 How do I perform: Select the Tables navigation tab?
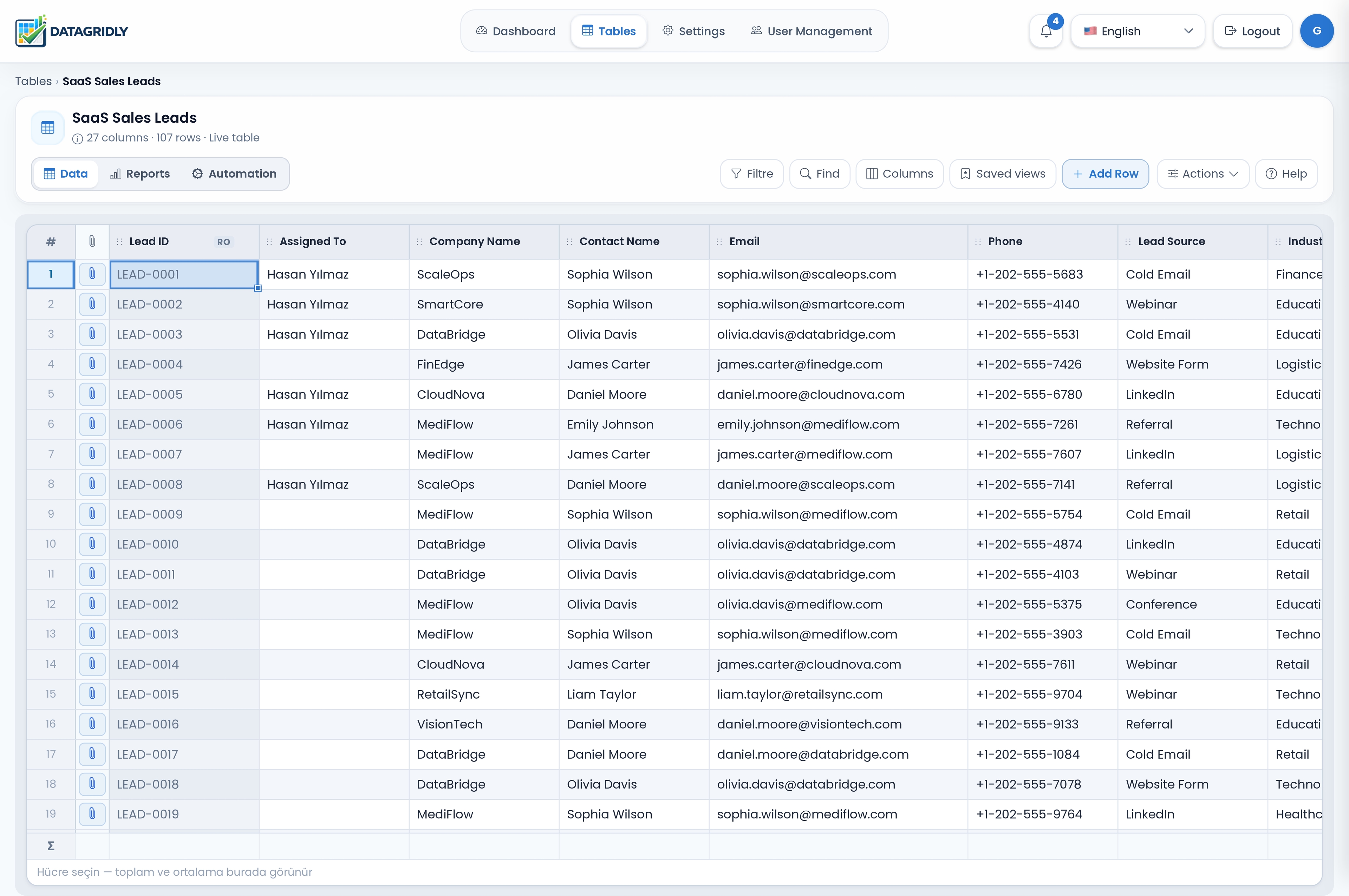pyautogui.click(x=608, y=31)
